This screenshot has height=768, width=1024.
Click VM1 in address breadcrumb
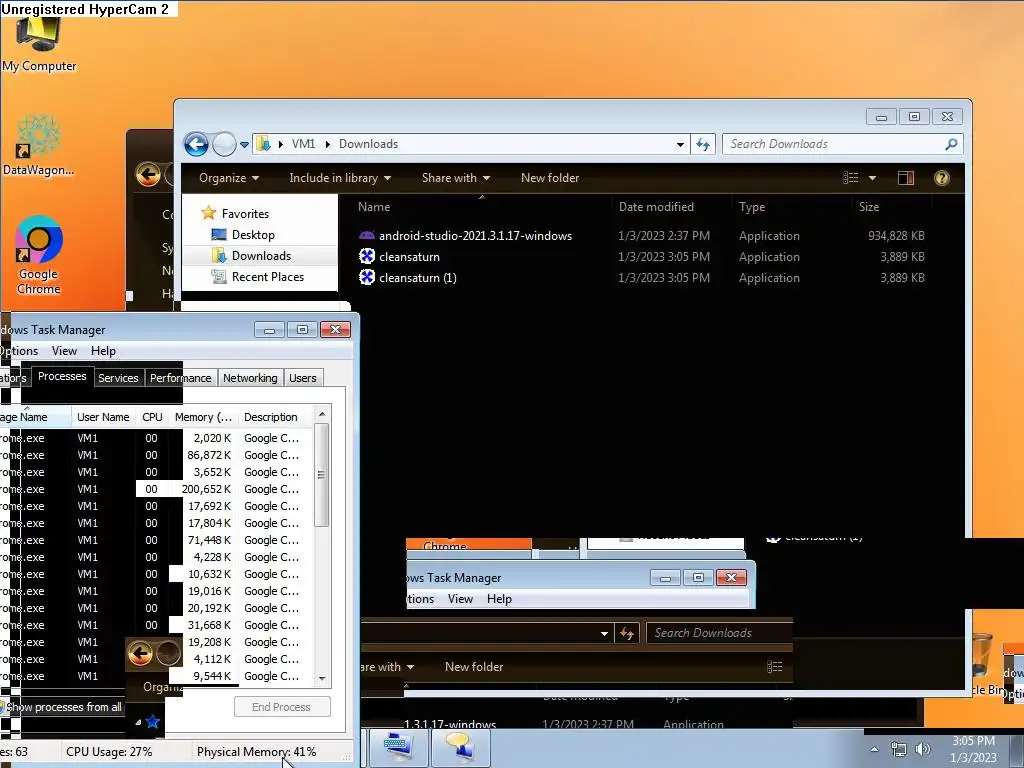(x=303, y=144)
